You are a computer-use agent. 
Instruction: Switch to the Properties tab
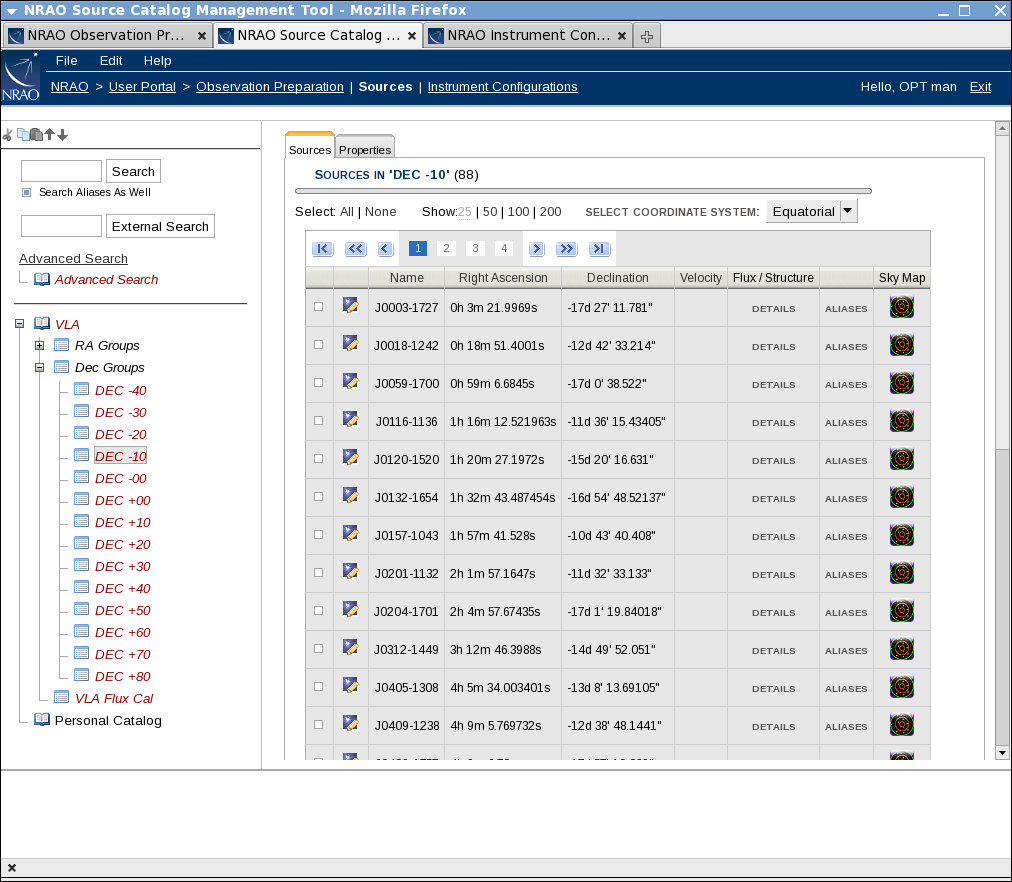pos(365,150)
